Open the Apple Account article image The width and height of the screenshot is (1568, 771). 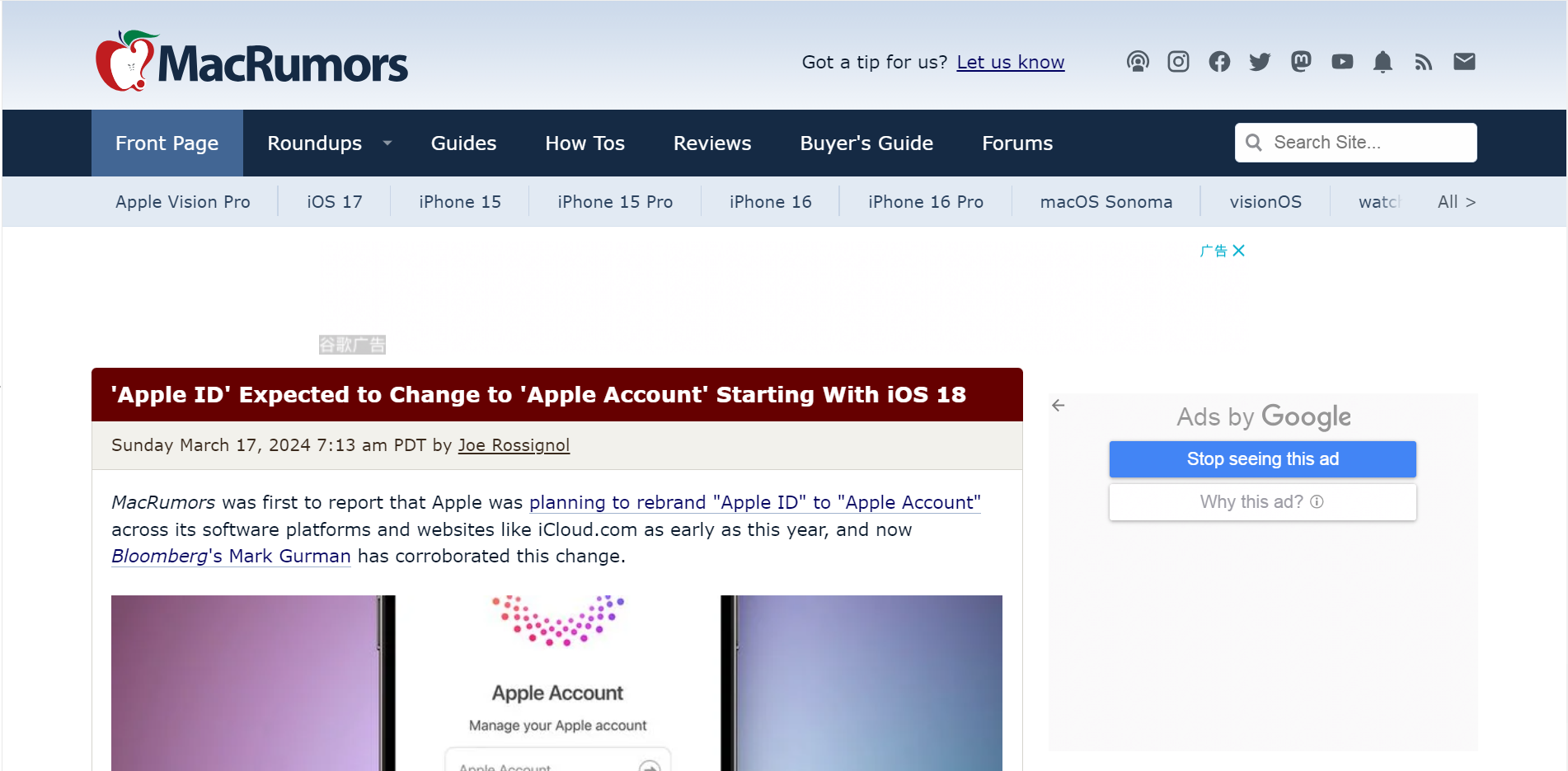click(x=556, y=683)
